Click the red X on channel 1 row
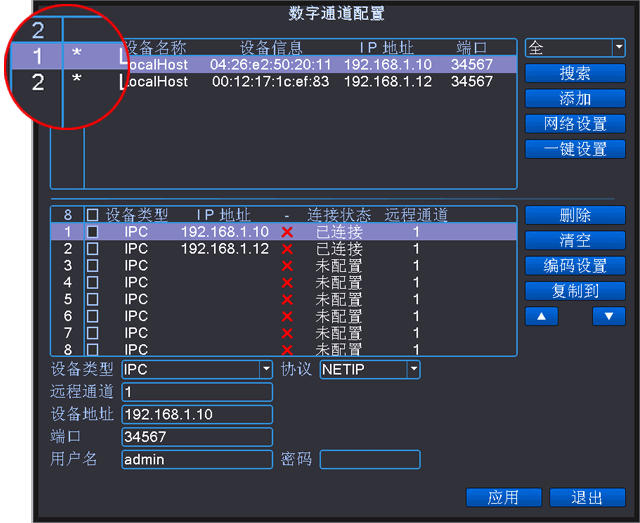The width and height of the screenshot is (640, 523). (x=287, y=232)
